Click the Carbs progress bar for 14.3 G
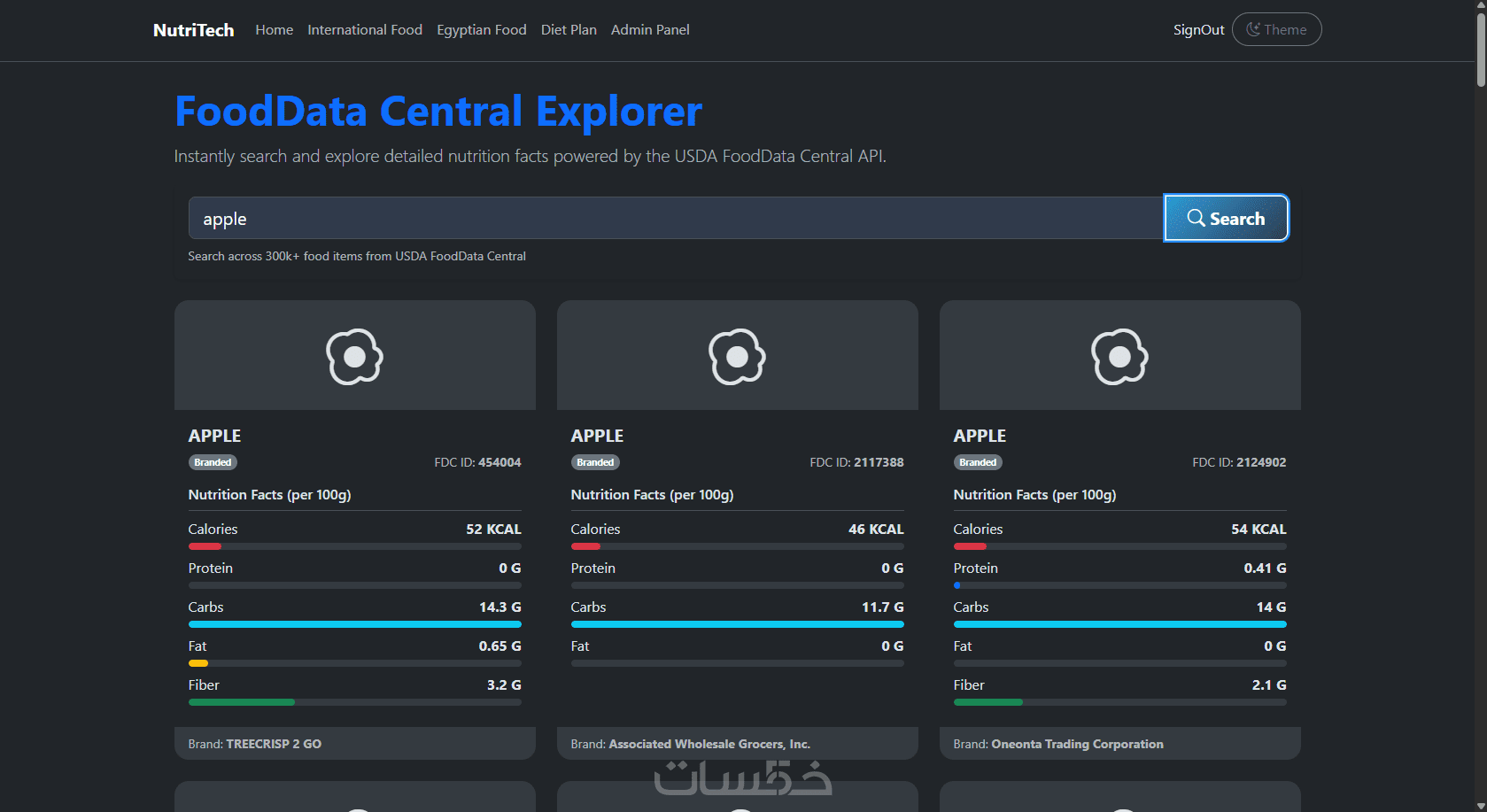Screen dimensions: 1487x812 (x=354, y=624)
